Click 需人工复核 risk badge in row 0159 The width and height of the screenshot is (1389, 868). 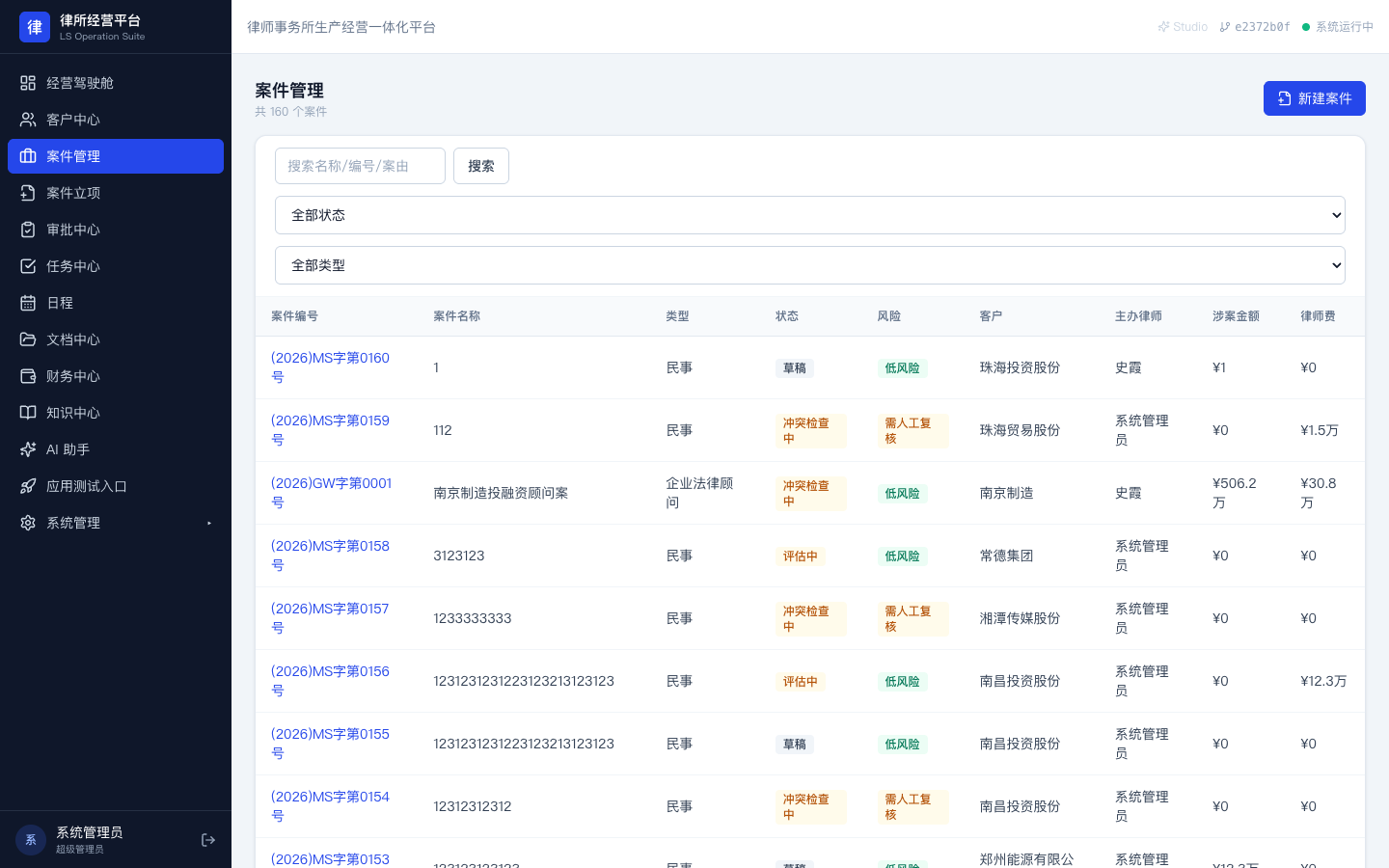coord(913,430)
